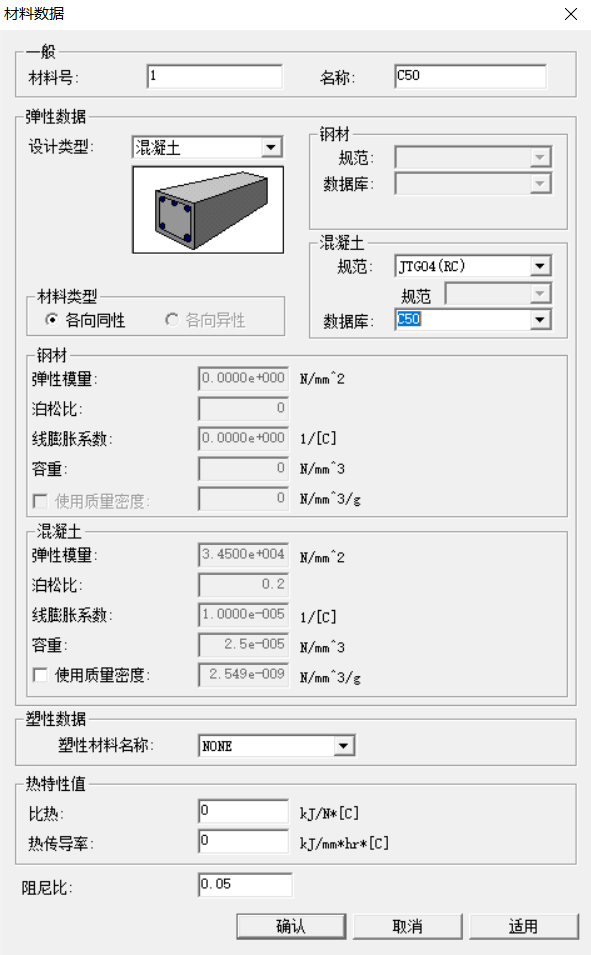This screenshot has width=591, height=955.
Task: Click the 阻尼比 field showing 0.05
Action: (246, 884)
